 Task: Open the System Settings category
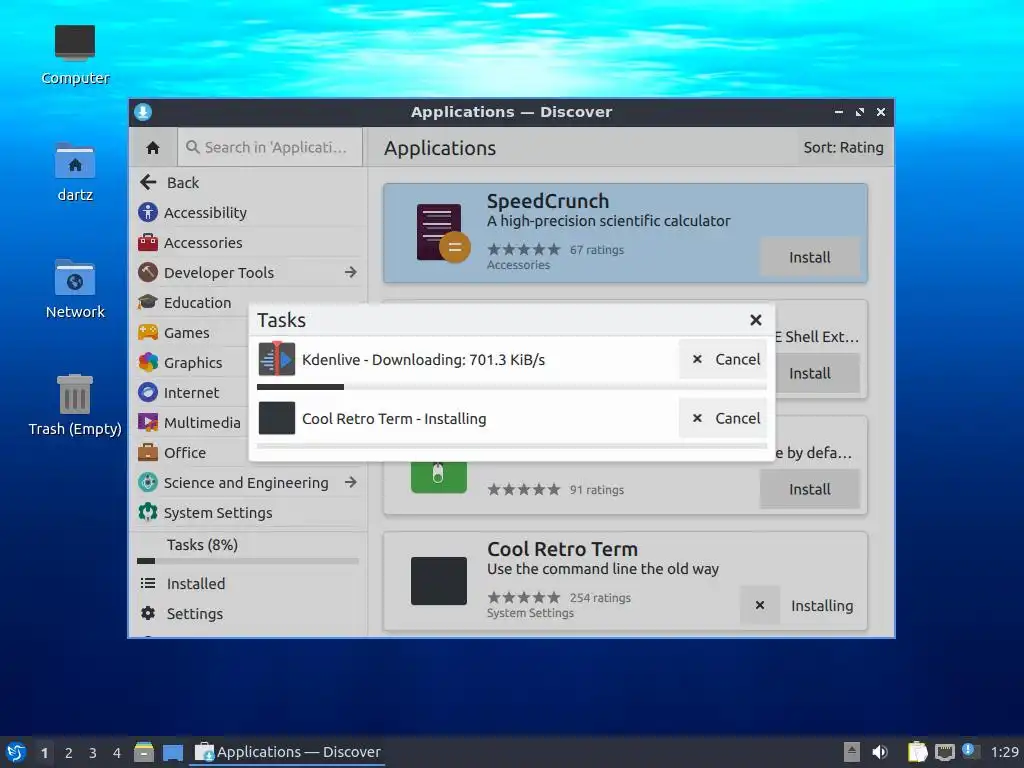(248, 513)
